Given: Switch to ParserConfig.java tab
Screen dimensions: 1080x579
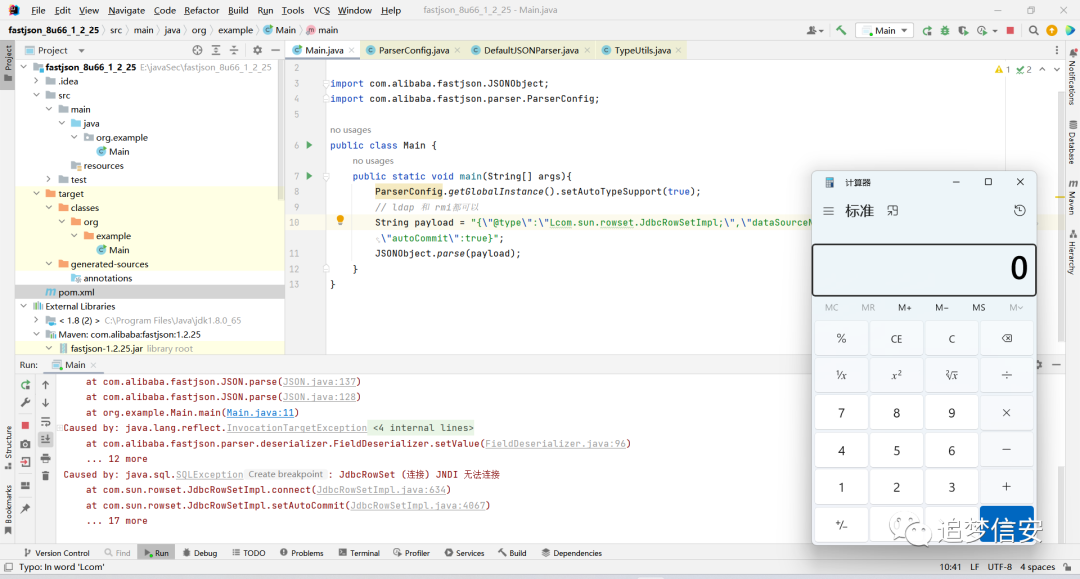Looking at the screenshot, I should click(413, 50).
